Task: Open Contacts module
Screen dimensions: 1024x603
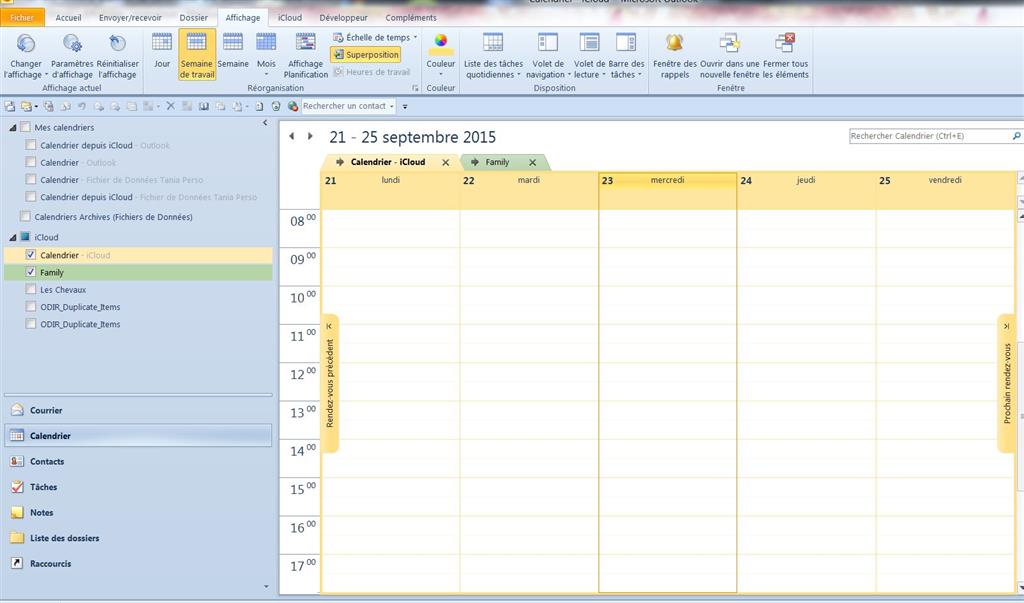Action: pyautogui.click(x=138, y=461)
